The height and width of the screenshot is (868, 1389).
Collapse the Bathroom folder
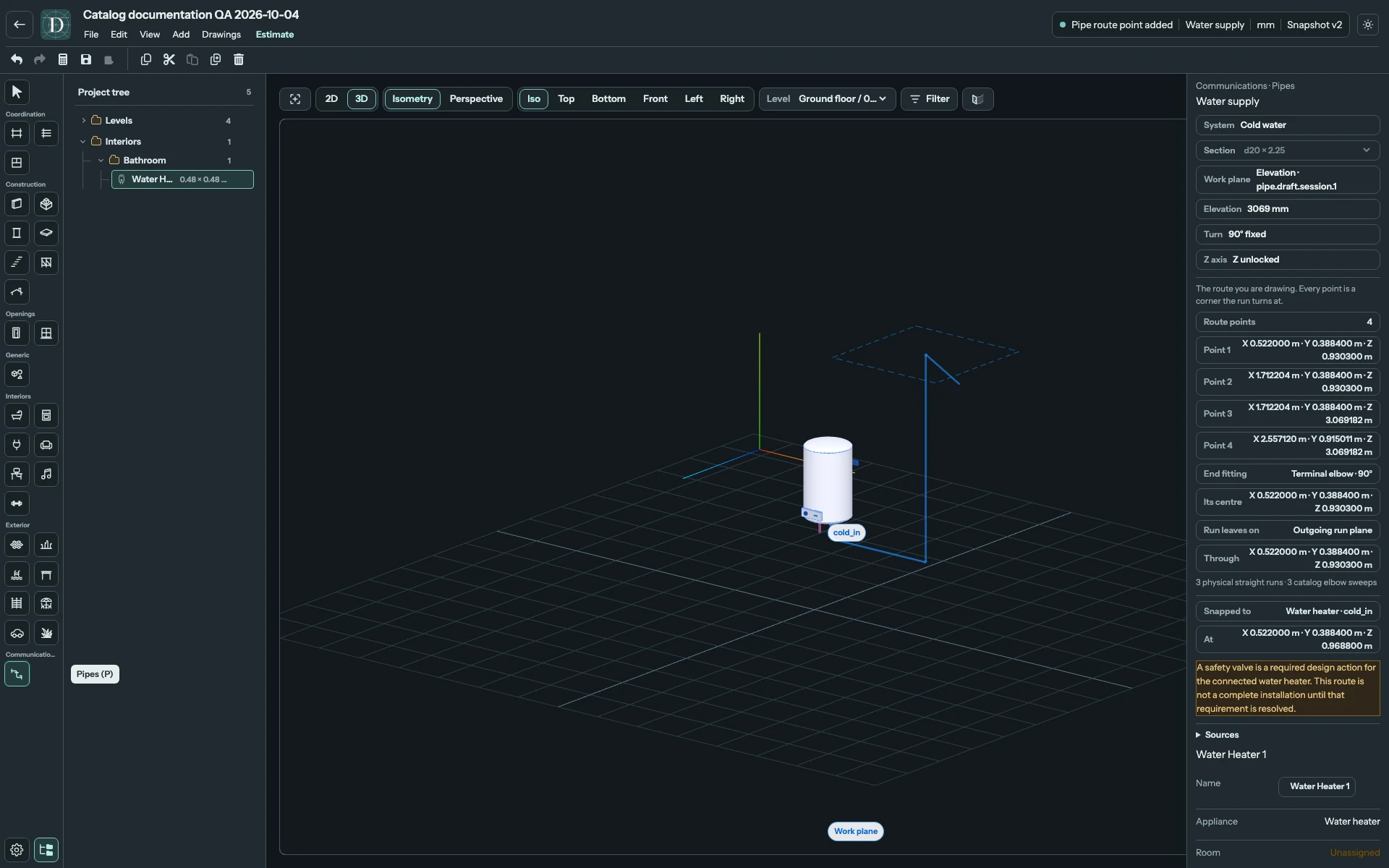(101, 161)
